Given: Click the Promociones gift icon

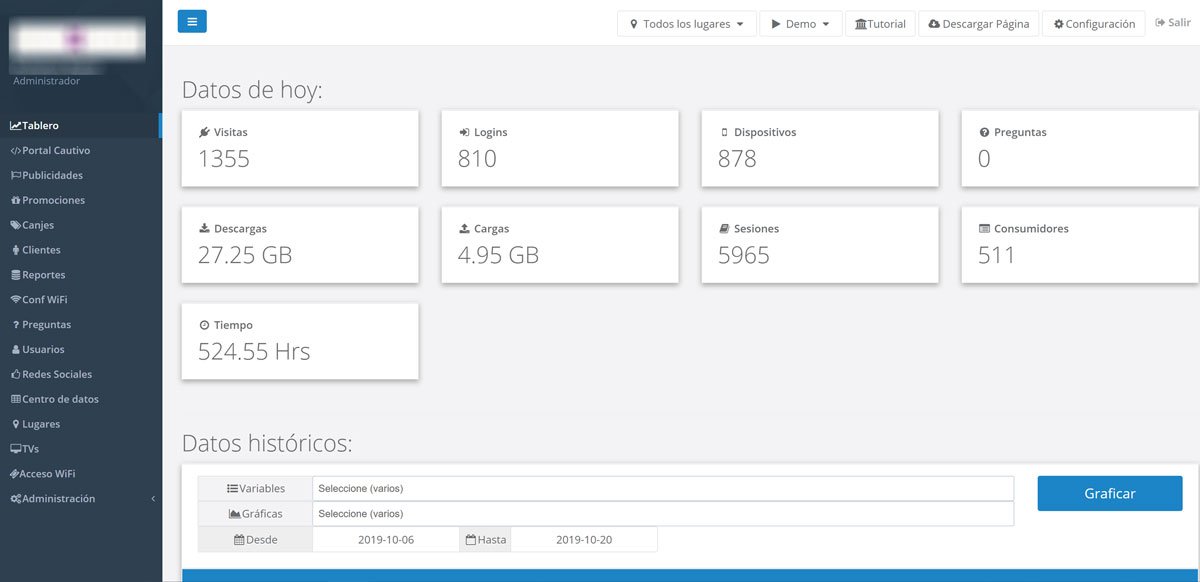Looking at the screenshot, I should click(x=15, y=201).
